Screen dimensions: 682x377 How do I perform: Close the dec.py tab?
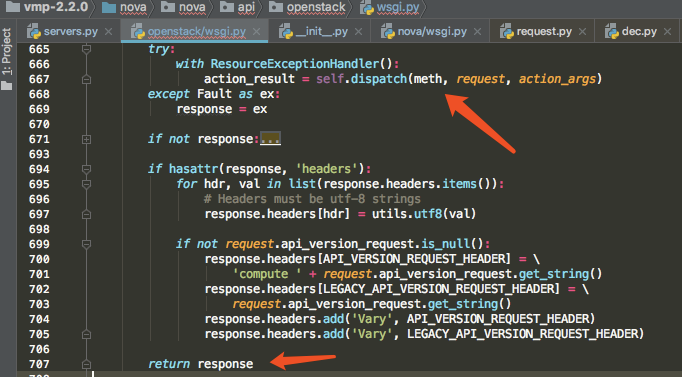pos(667,32)
